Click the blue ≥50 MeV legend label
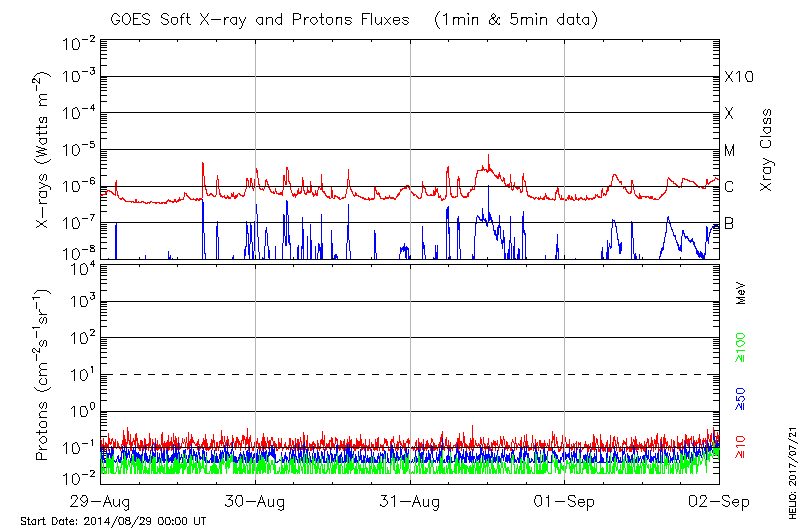 741,397
